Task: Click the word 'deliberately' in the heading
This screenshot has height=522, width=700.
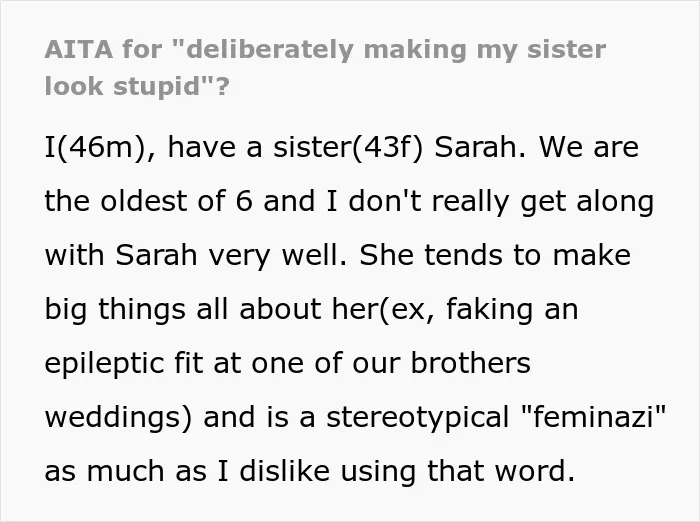Action: coord(268,50)
